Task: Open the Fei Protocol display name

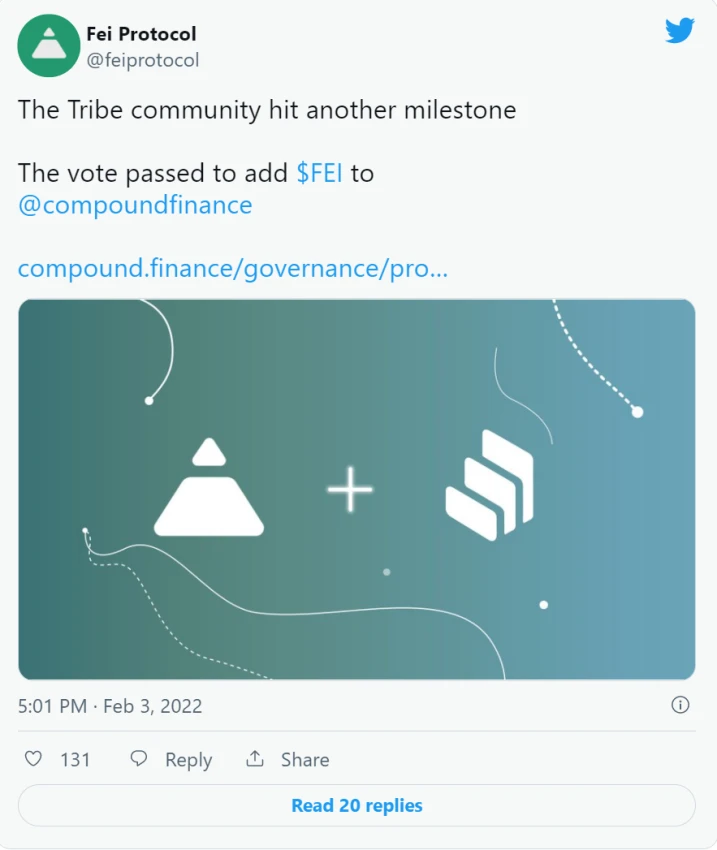Action: pyautogui.click(x=141, y=34)
